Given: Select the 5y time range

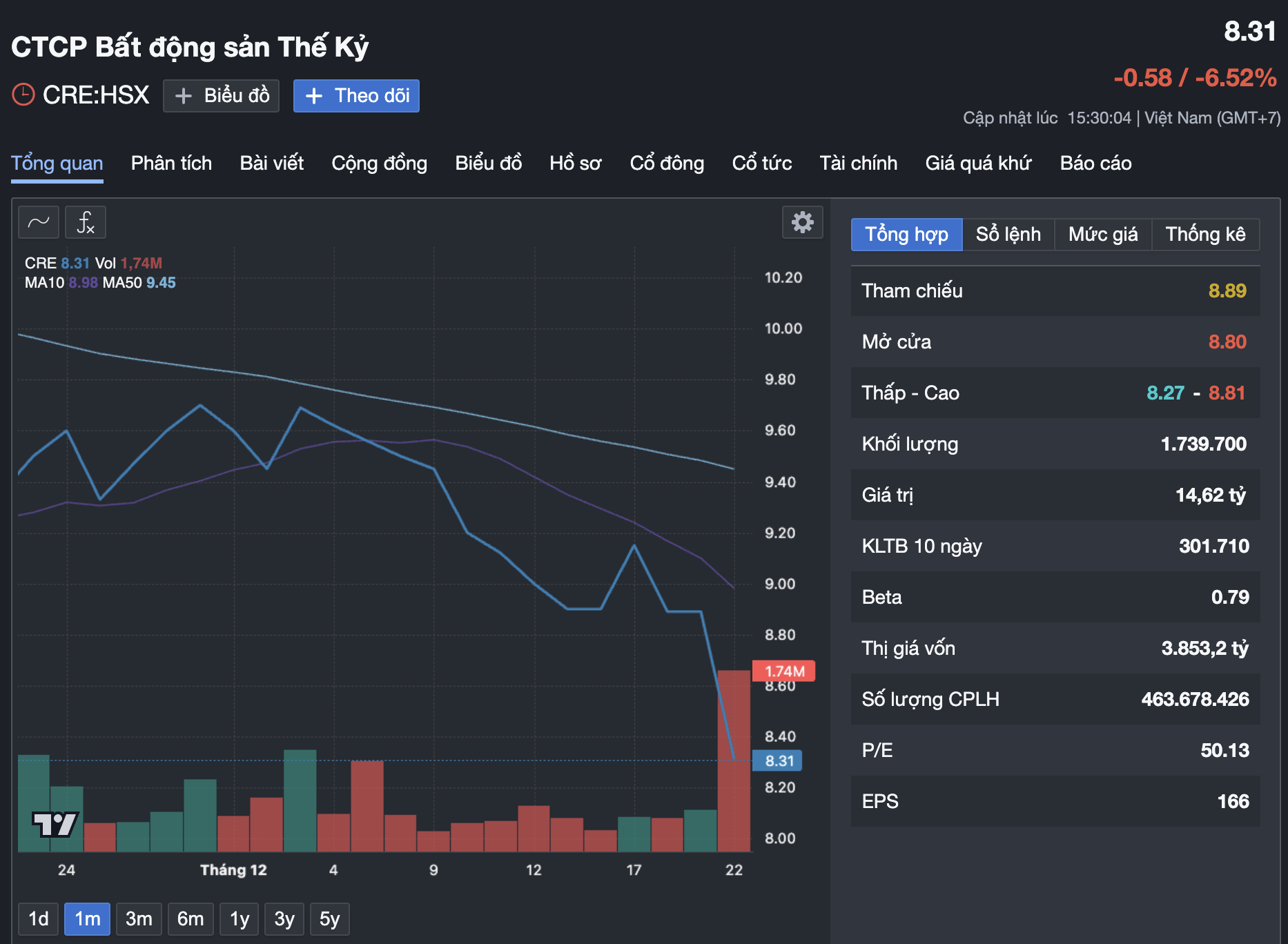Looking at the screenshot, I should 329,919.
